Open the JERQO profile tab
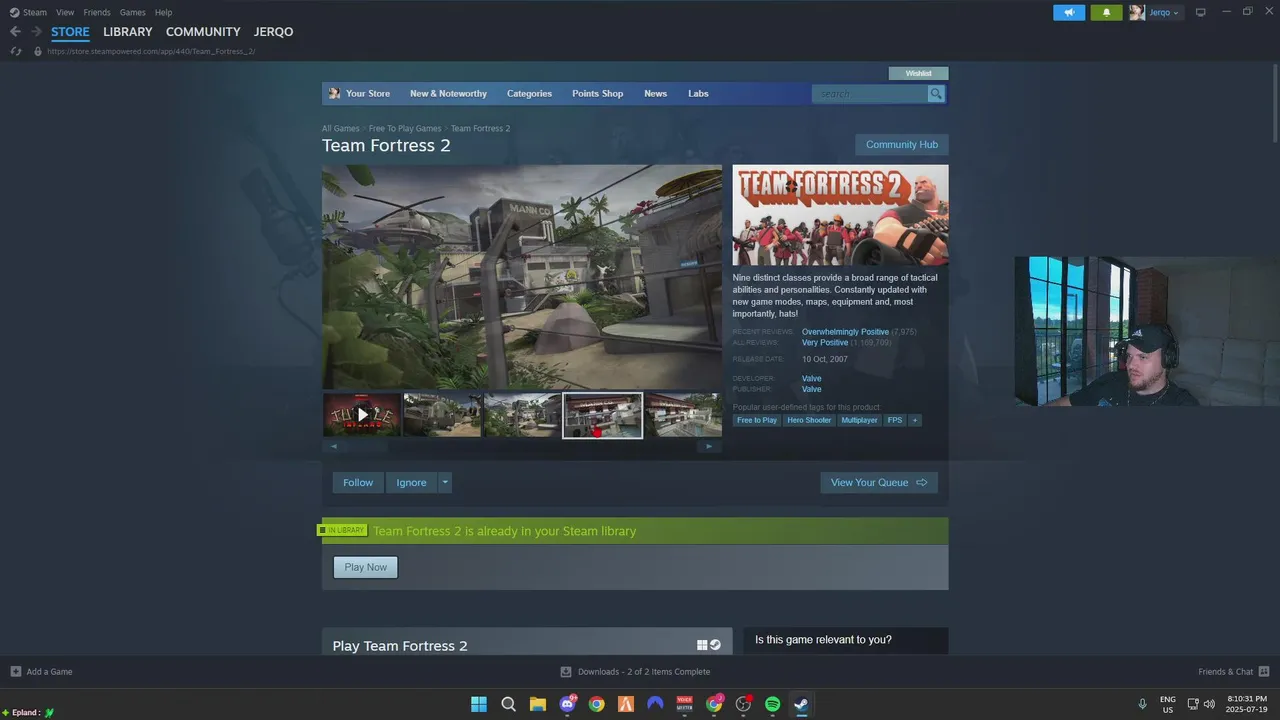This screenshot has height=720, width=1280. pyautogui.click(x=273, y=32)
